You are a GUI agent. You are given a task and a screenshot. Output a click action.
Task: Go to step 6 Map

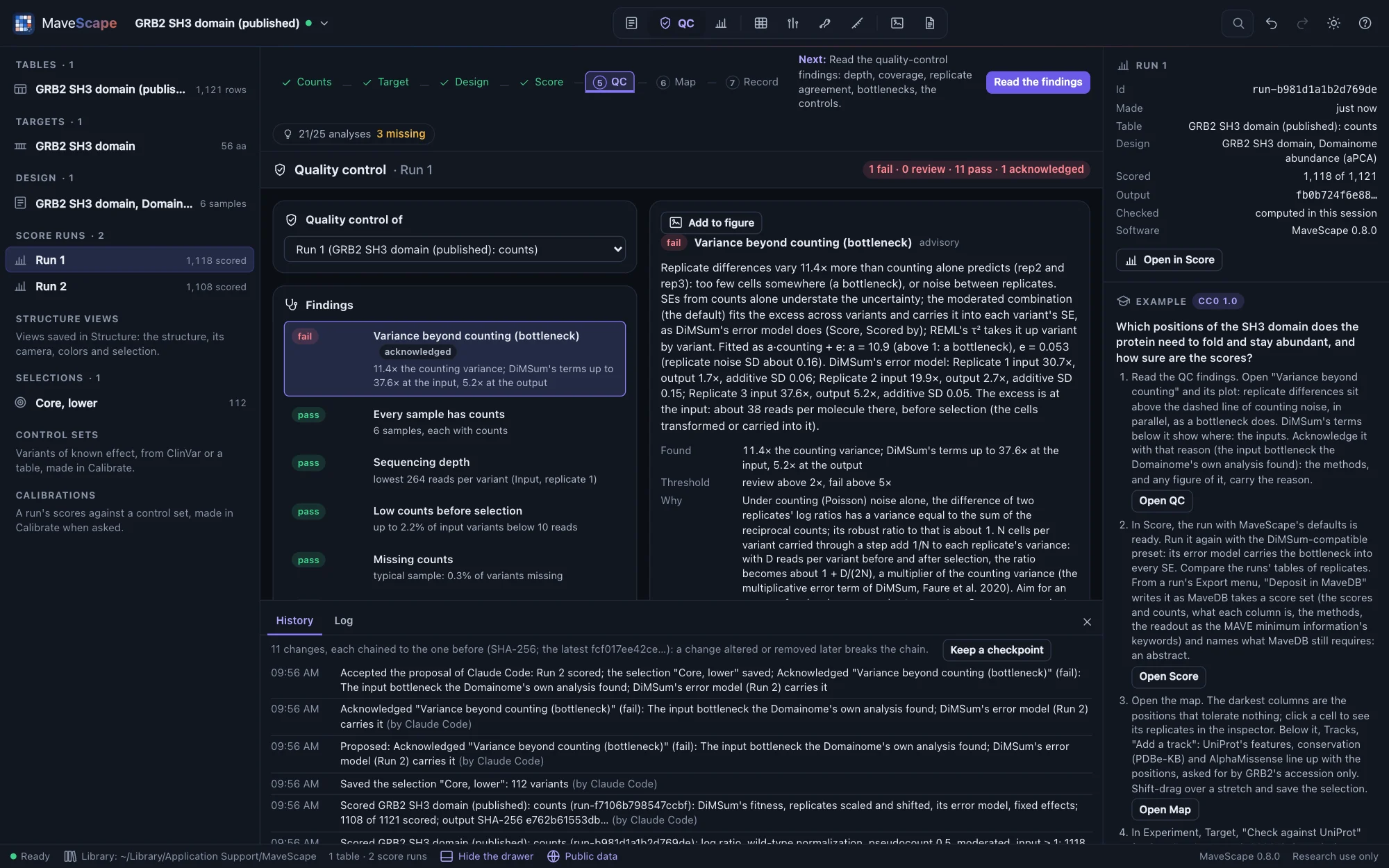point(676,82)
